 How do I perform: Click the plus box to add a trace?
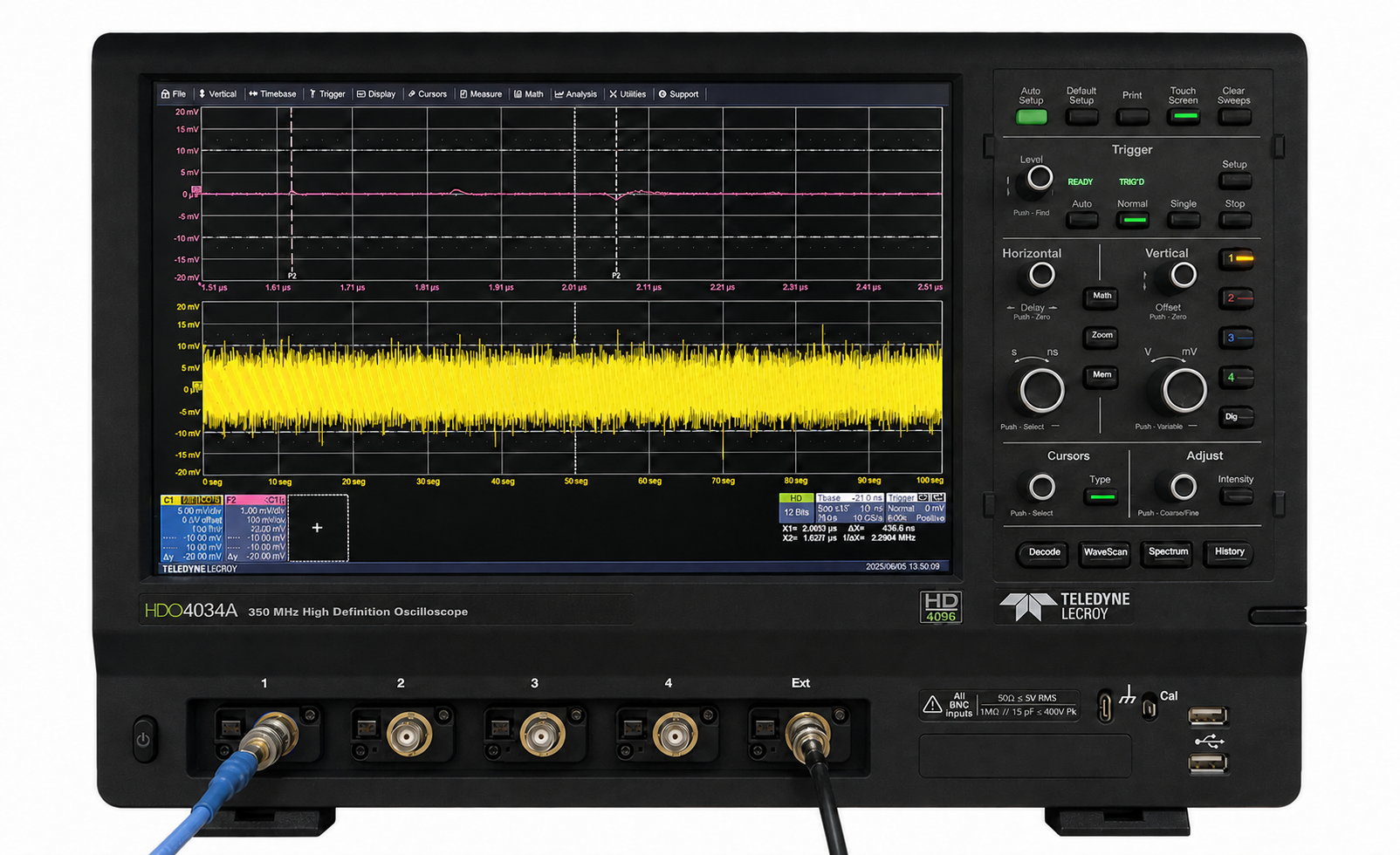point(318,528)
